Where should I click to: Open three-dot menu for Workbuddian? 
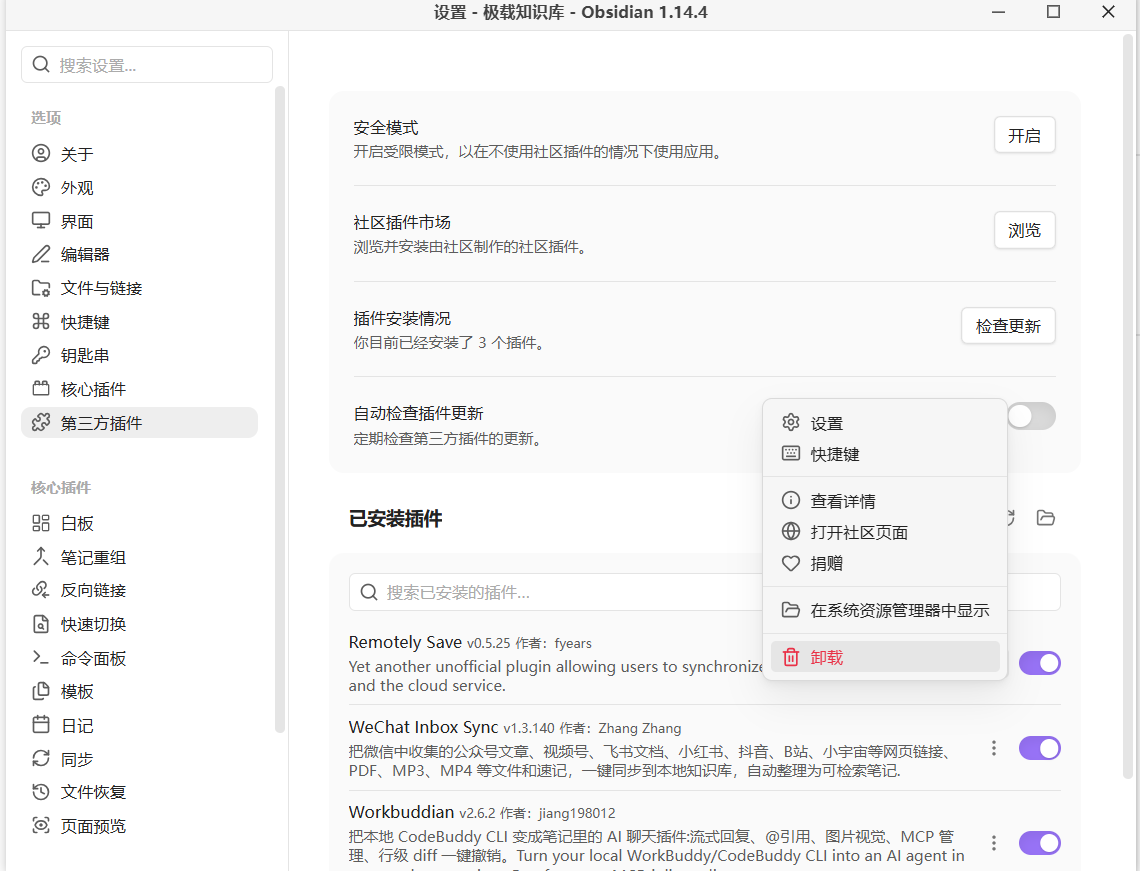point(994,843)
